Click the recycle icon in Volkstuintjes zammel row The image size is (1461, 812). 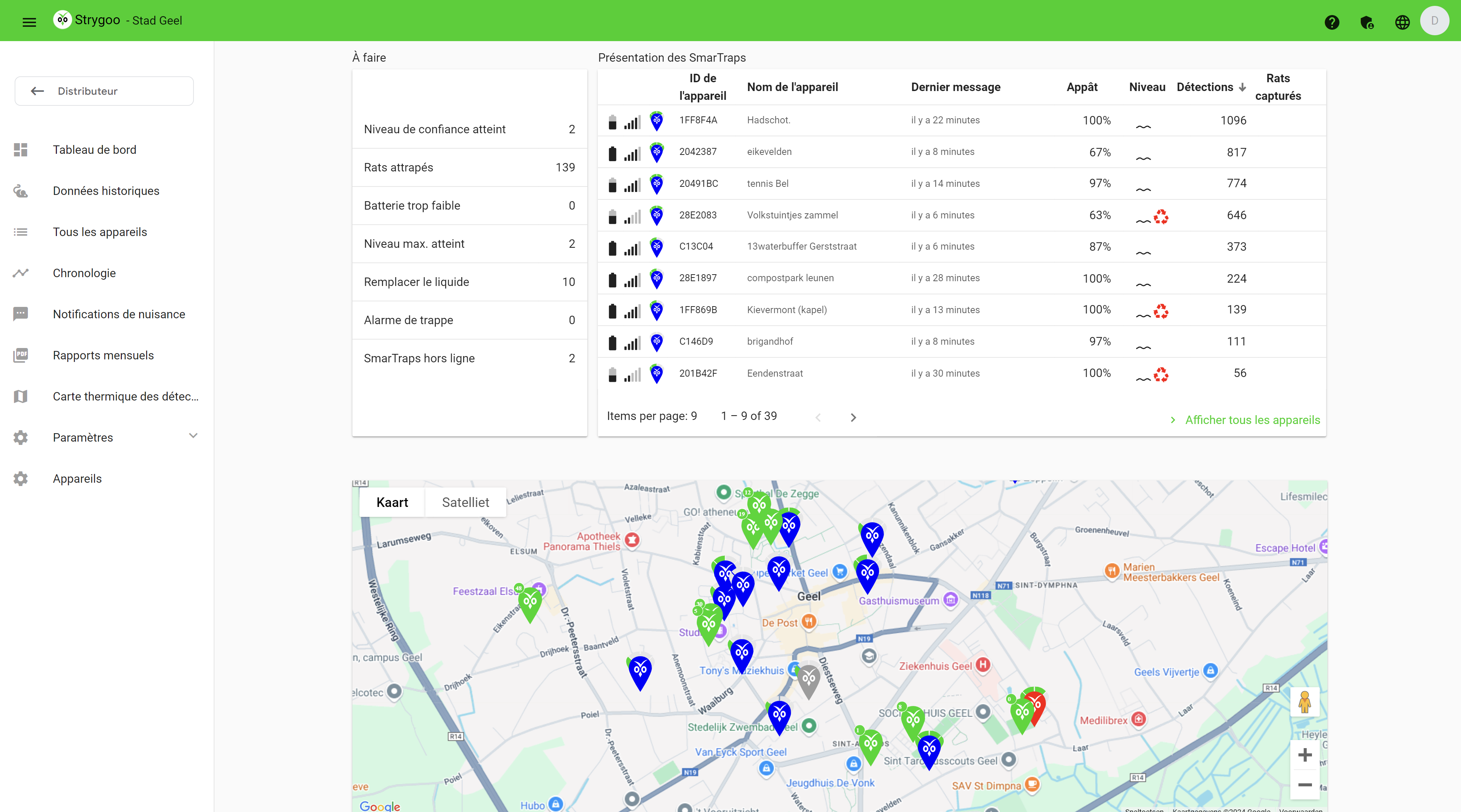coord(1160,216)
